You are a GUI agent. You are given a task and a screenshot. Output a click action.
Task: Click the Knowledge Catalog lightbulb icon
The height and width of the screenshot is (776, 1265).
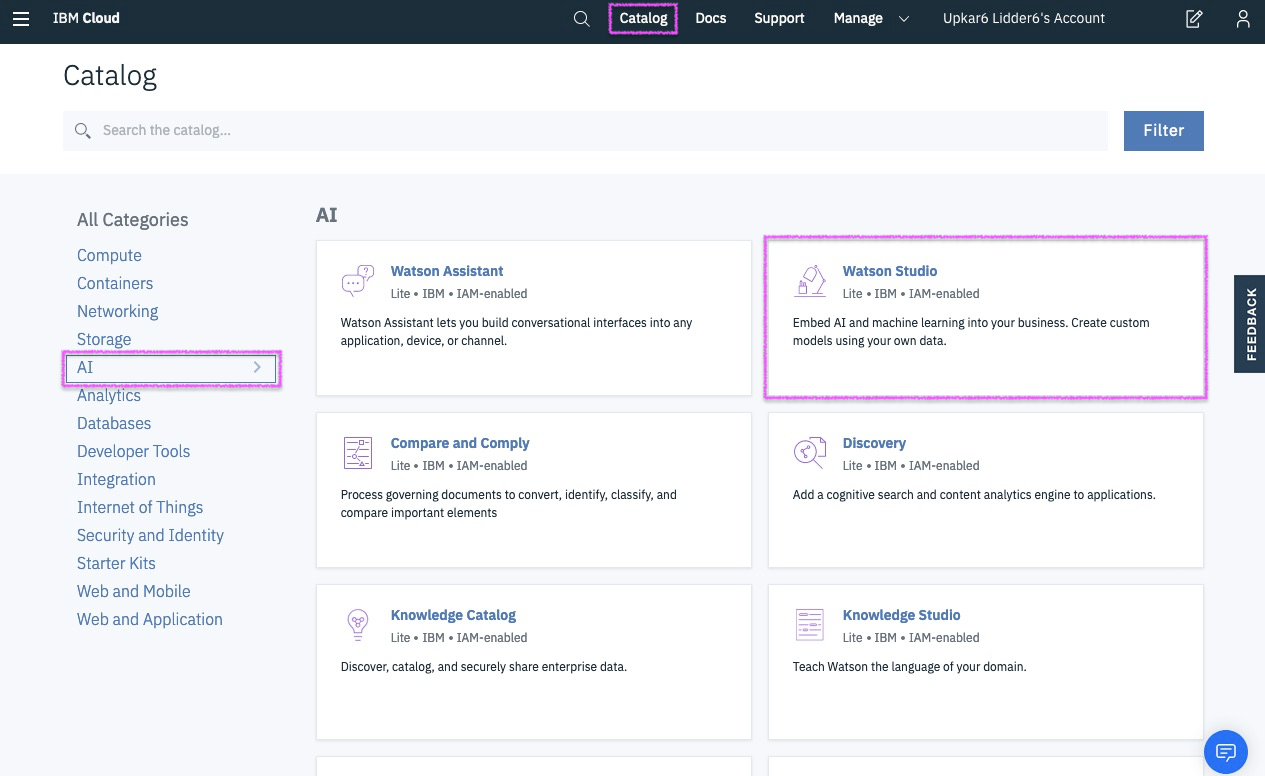[x=358, y=625]
